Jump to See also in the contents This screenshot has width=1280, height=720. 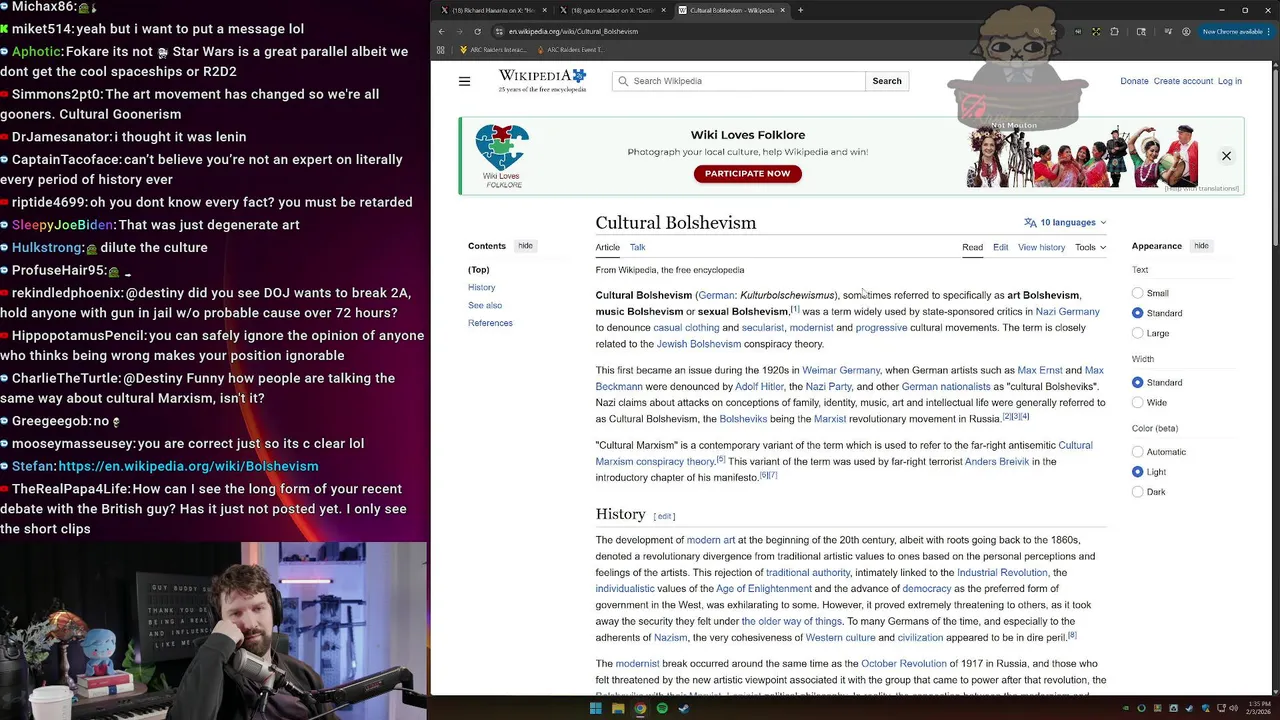click(x=485, y=305)
